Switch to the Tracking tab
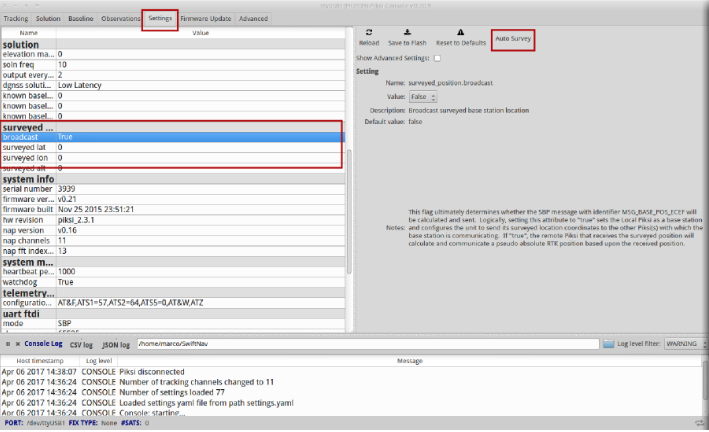 tap(16, 18)
